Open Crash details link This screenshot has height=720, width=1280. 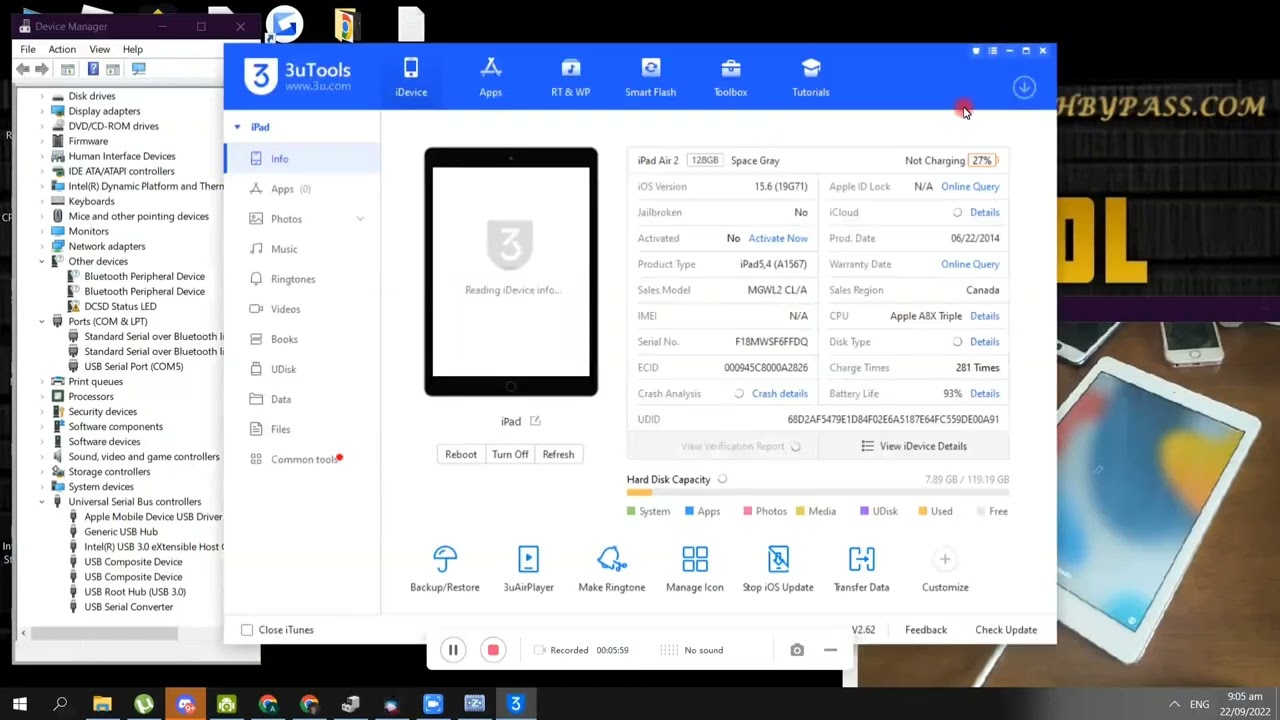point(780,393)
